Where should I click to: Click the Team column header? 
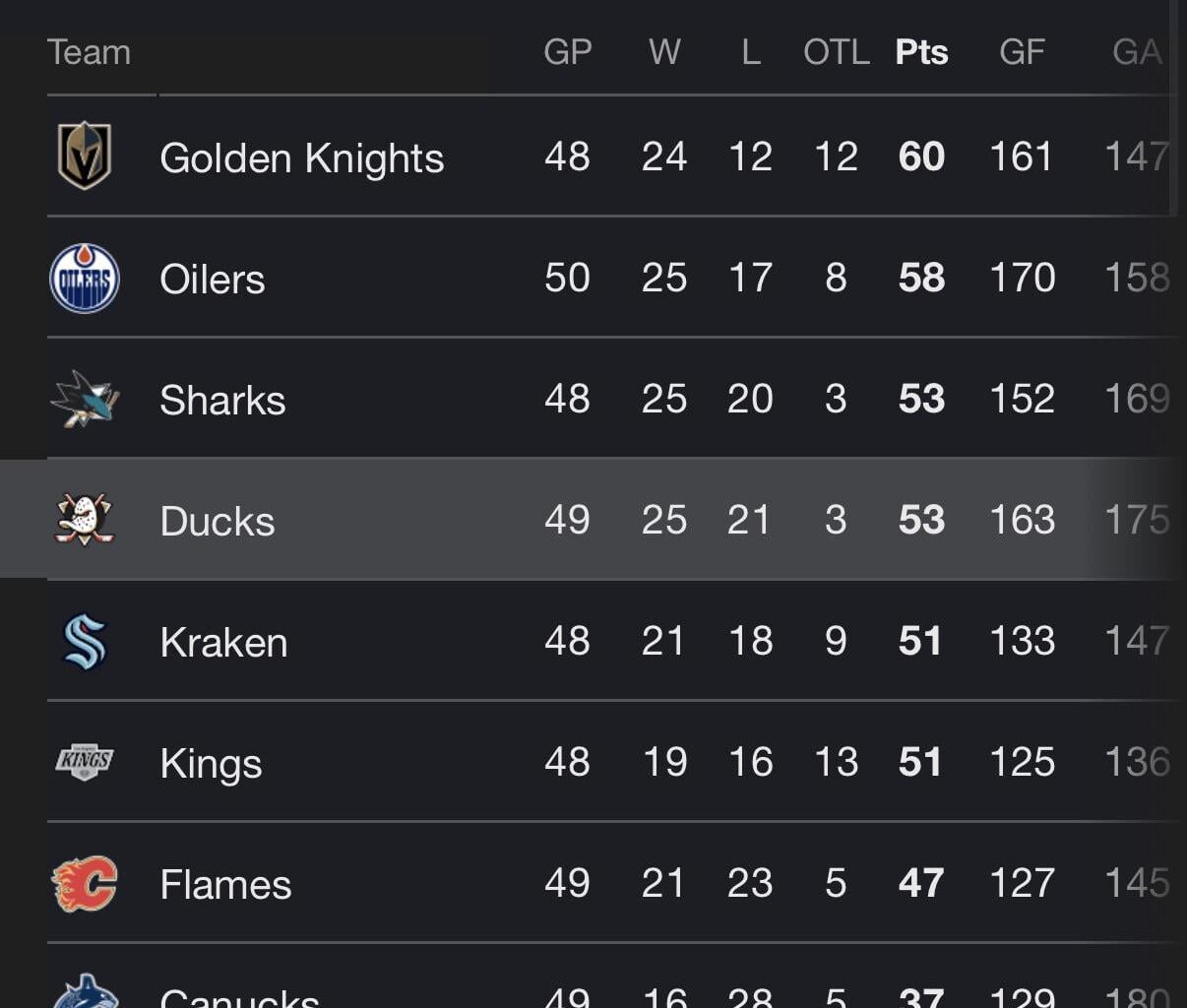(91, 52)
